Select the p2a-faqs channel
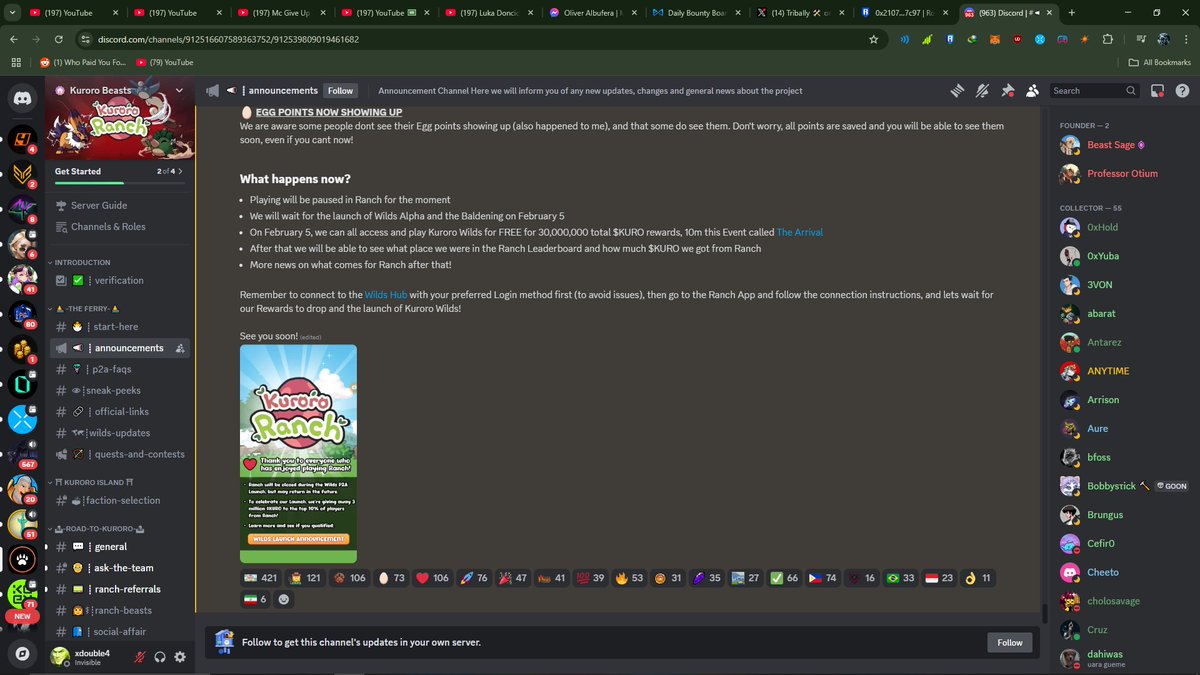The height and width of the screenshot is (675, 1200). click(120, 369)
